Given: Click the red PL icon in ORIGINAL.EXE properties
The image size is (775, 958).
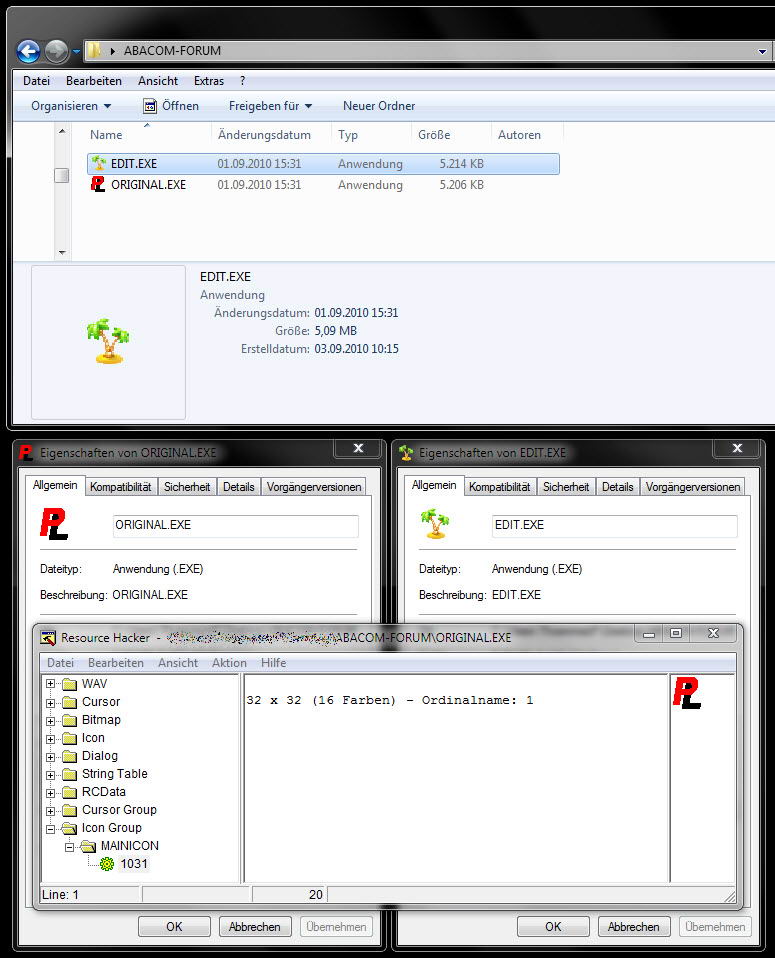Looking at the screenshot, I should (x=54, y=524).
